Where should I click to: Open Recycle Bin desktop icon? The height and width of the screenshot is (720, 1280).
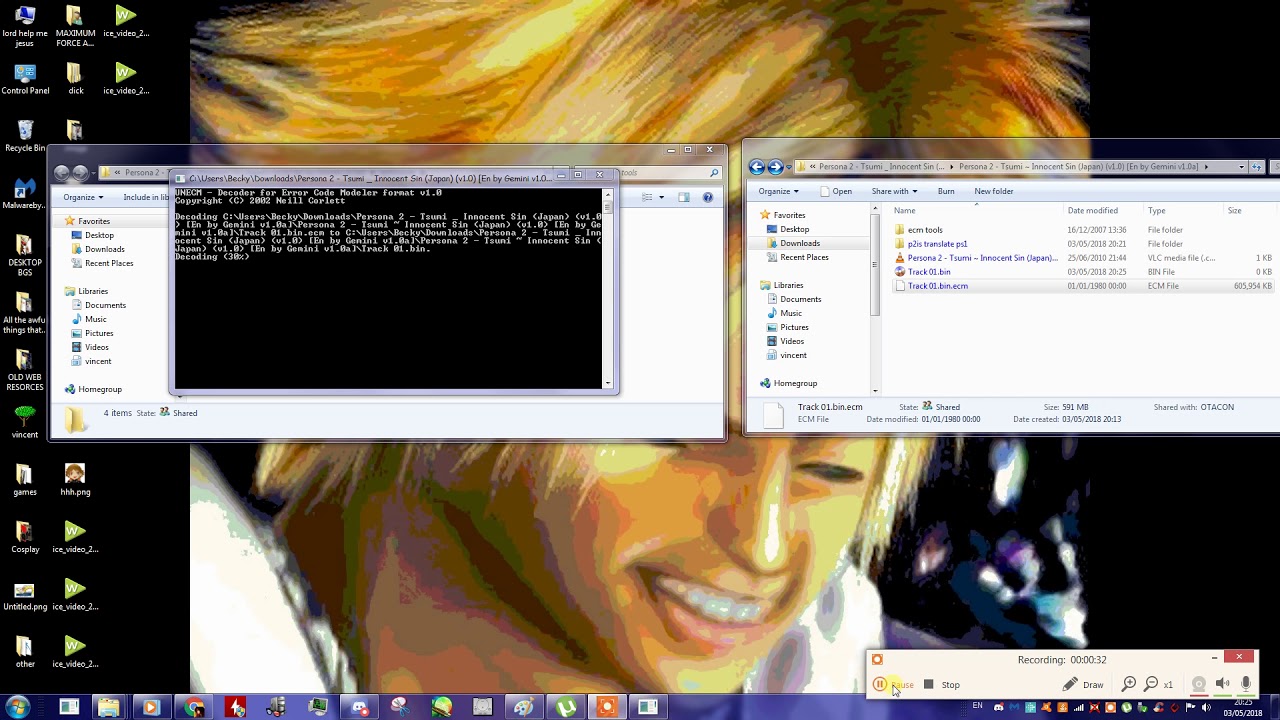pyautogui.click(x=25, y=137)
